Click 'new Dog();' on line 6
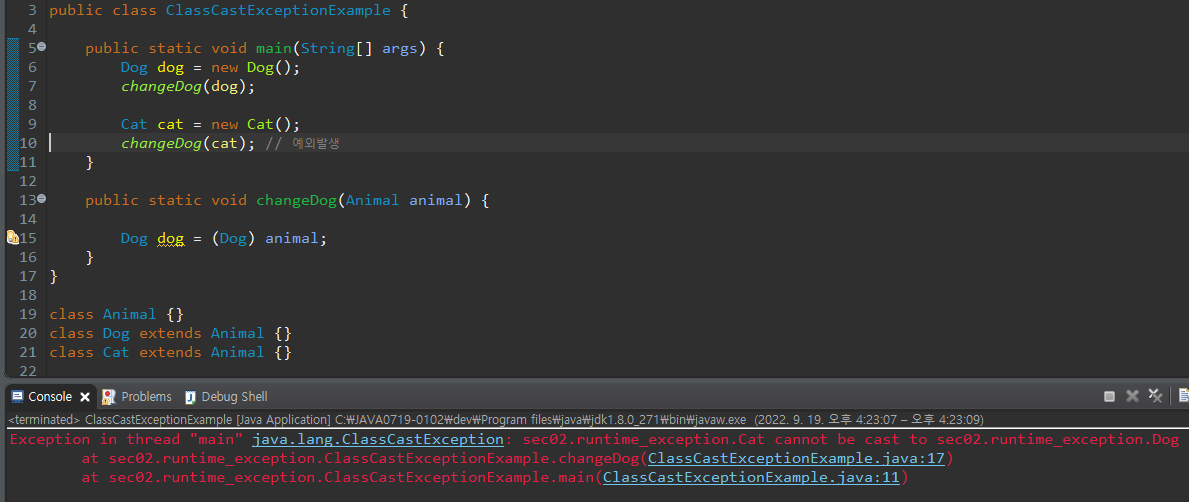Screen dimensions: 1189x502 [x=256, y=68]
